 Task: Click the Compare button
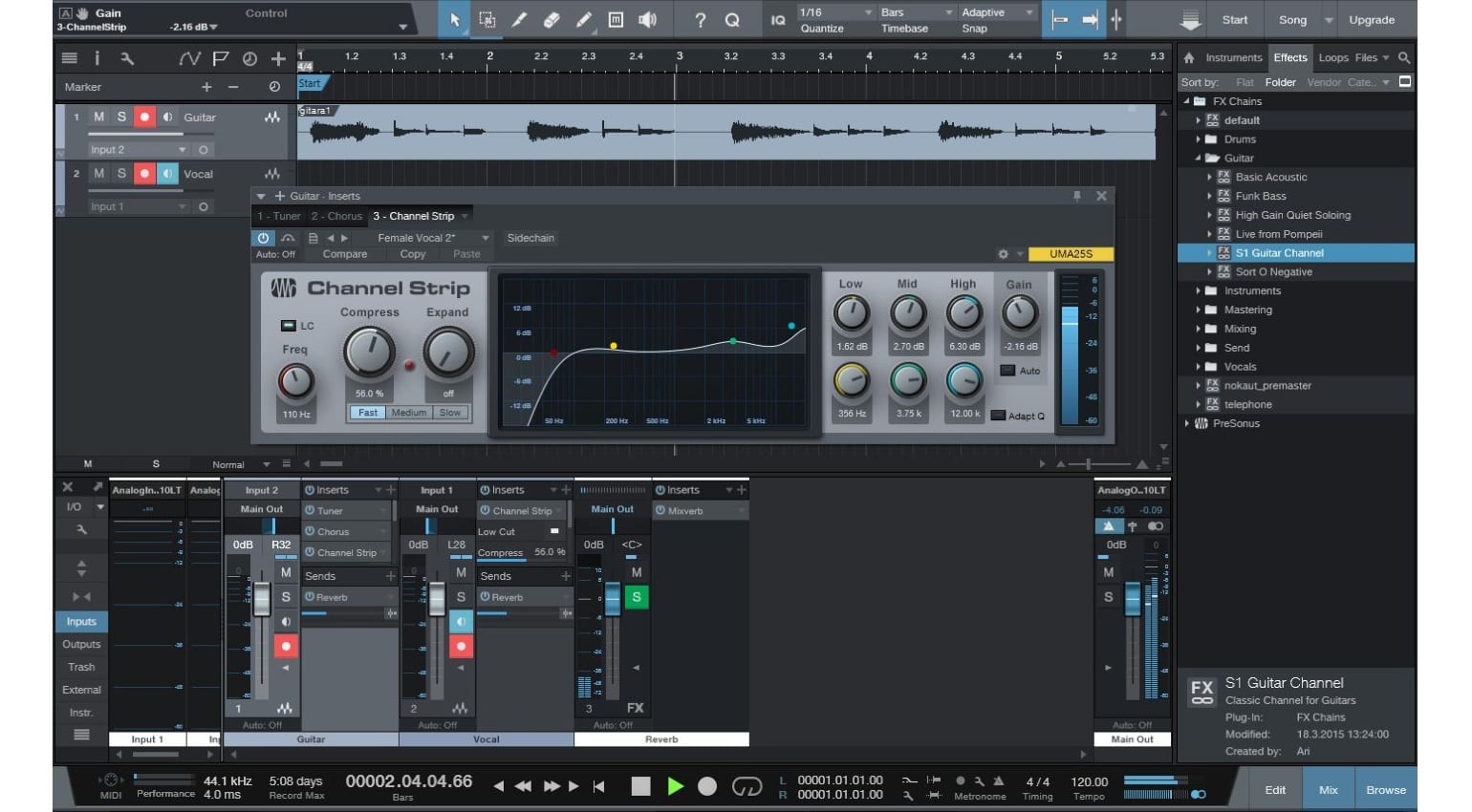(x=345, y=254)
